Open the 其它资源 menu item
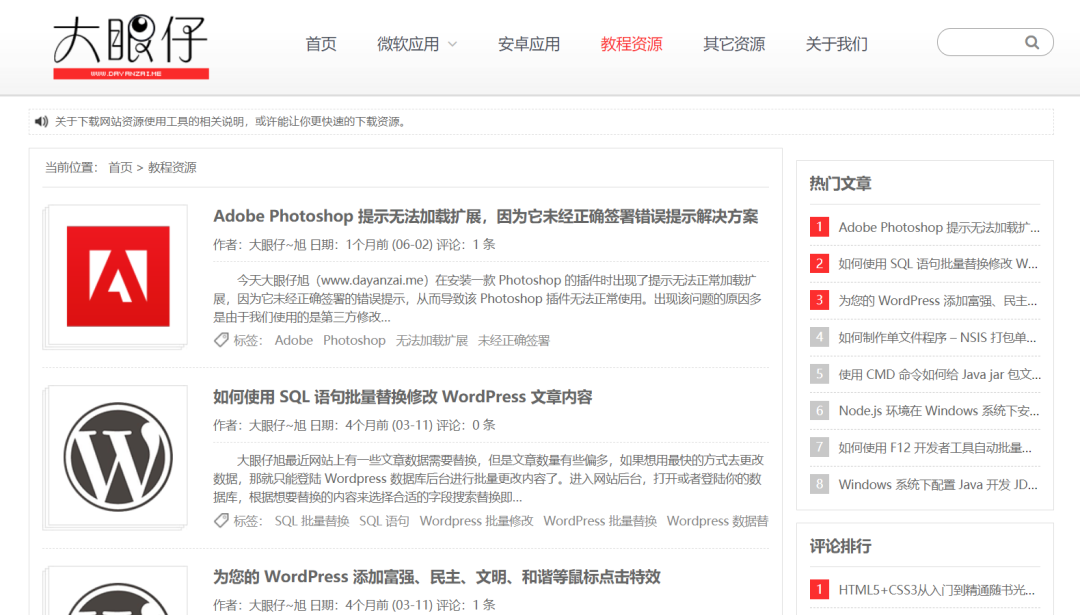Viewport: 1080px width, 615px height. 734,44
